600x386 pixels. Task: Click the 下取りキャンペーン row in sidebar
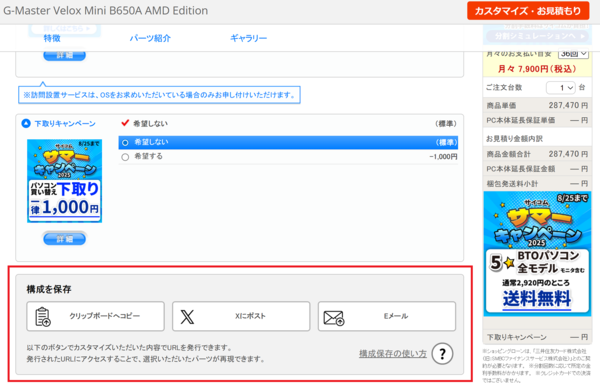coord(537,337)
